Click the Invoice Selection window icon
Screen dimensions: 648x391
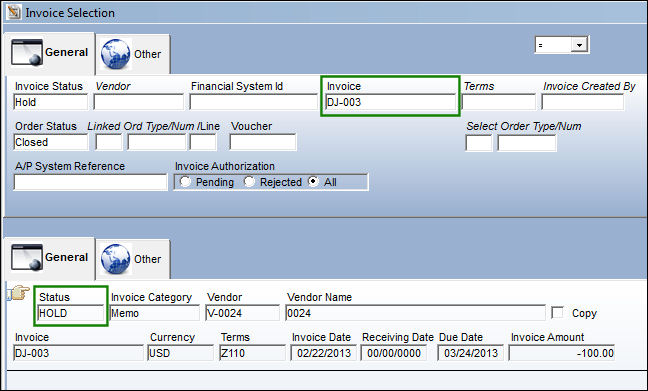pyautogui.click(x=14, y=12)
